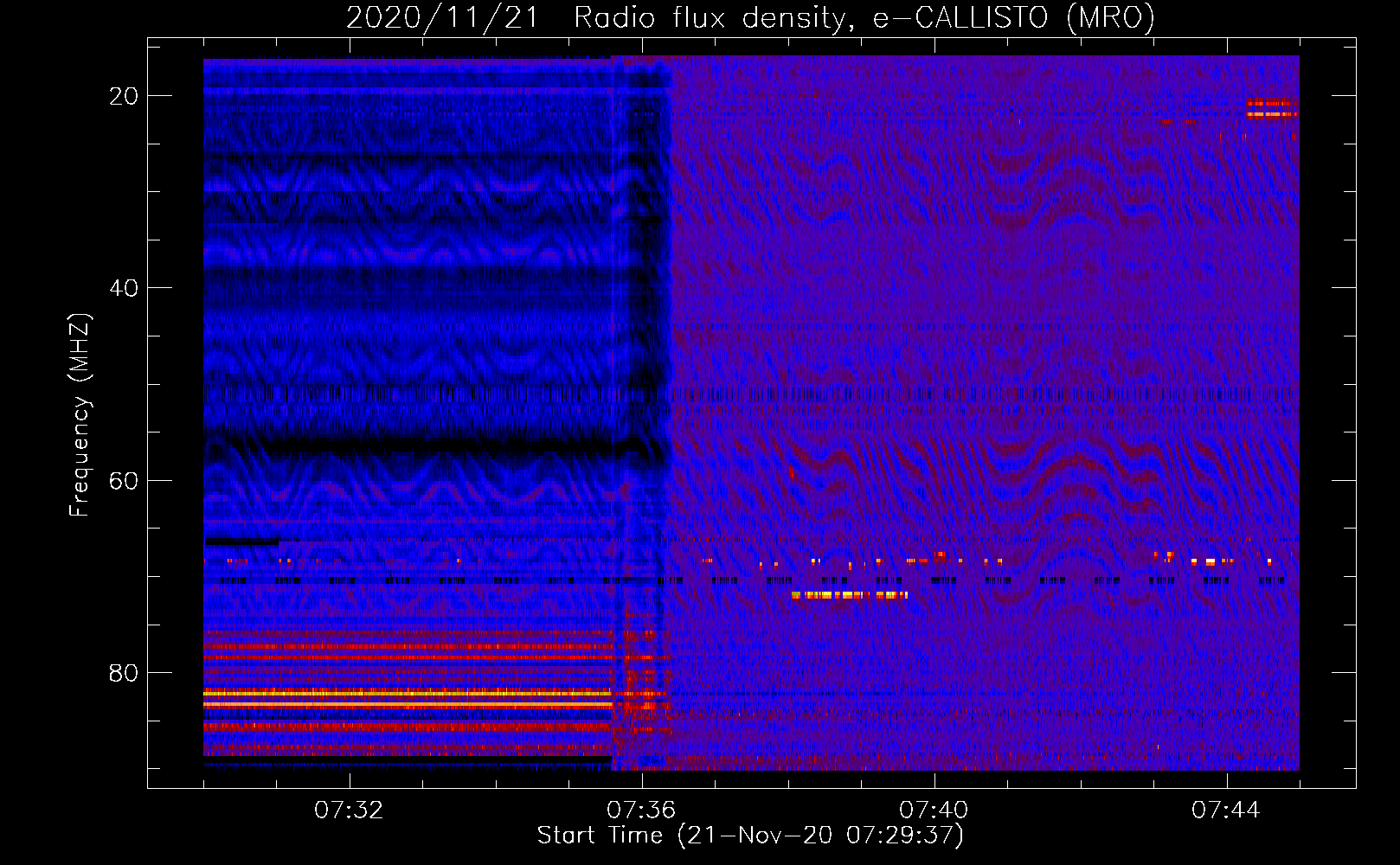Screen dimensions: 1400x865
Task: Click the 'Frequency (MHZ)' y-axis label
Action: [x=80, y=414]
